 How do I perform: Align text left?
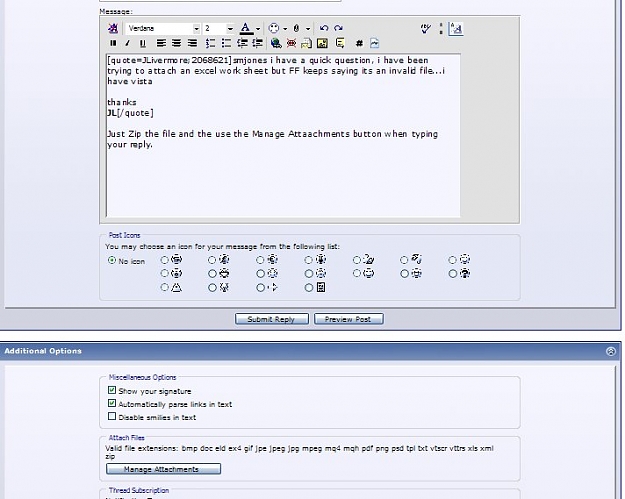[x=161, y=43]
